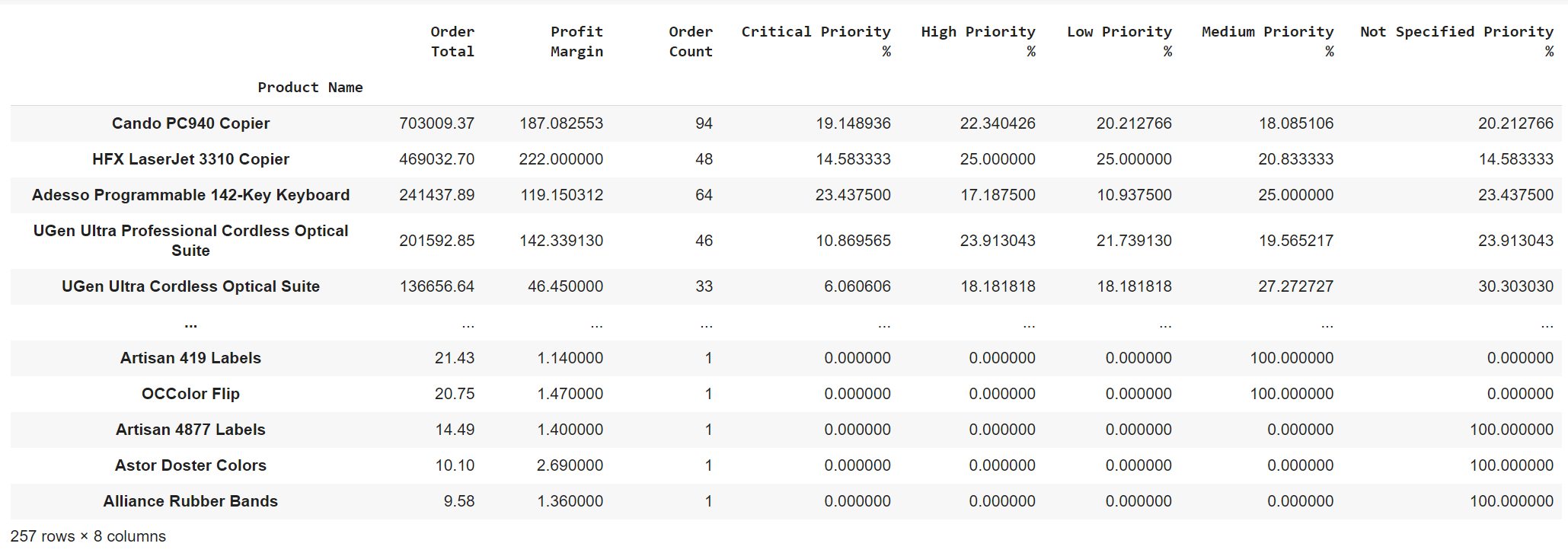Click the 14.49 order total cell
Image resolution: width=1568 pixels, height=553 pixels.
(455, 430)
